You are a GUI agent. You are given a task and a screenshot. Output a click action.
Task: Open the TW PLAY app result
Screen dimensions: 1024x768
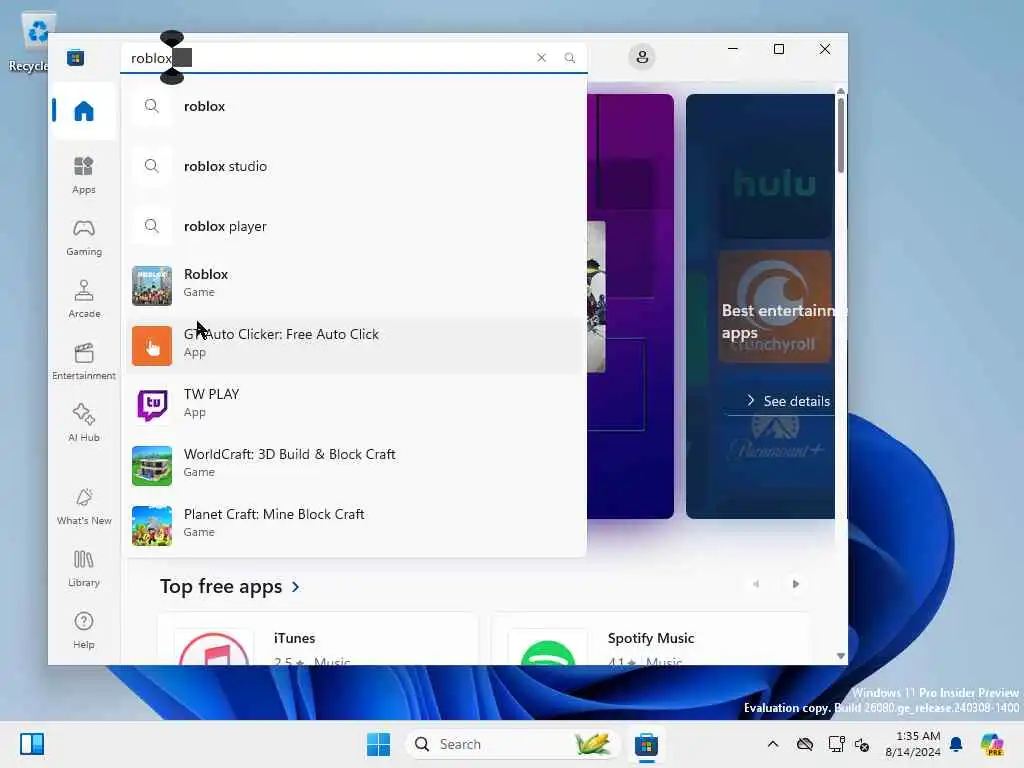tap(354, 406)
